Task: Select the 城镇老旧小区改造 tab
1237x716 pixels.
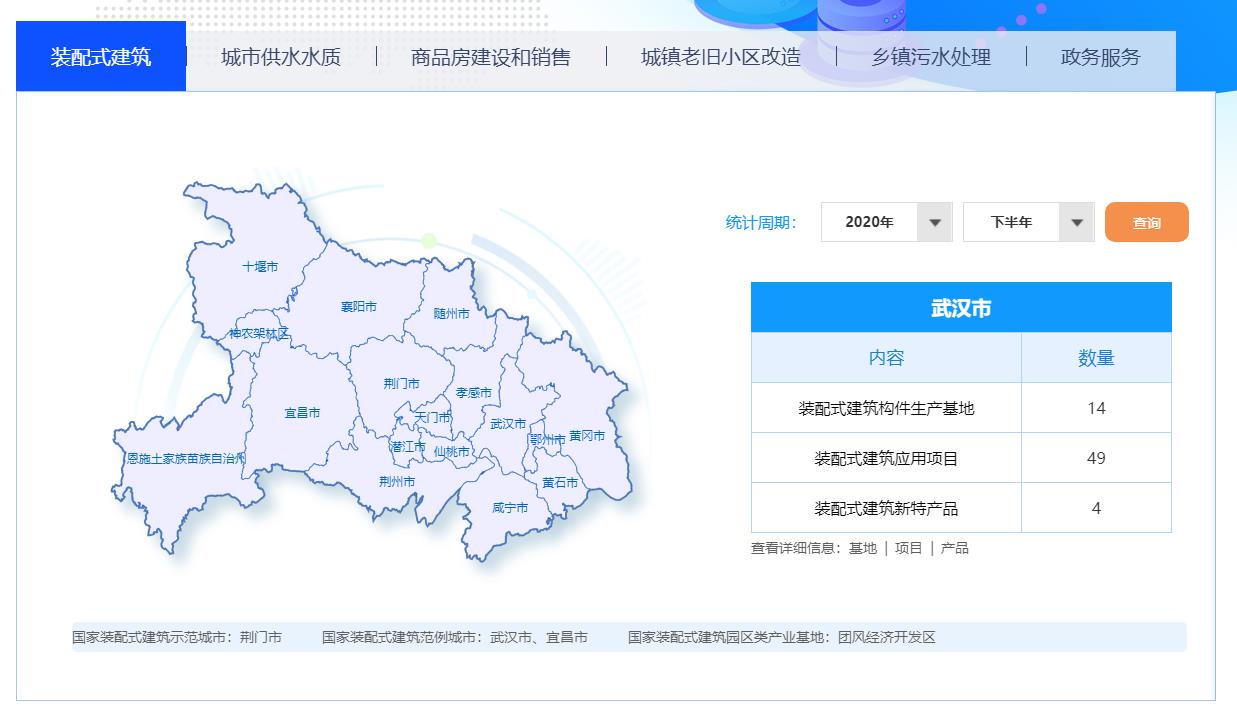Action: pos(720,58)
